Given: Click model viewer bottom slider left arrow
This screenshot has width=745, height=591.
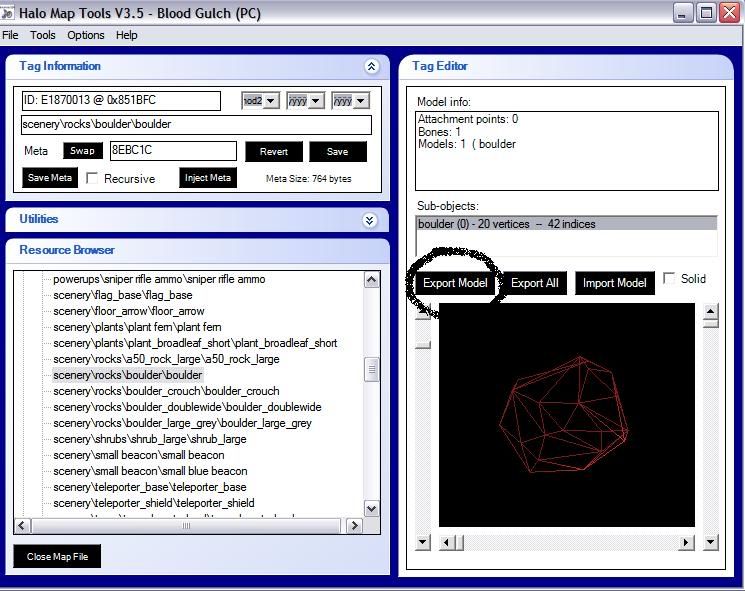Looking at the screenshot, I should [446, 542].
